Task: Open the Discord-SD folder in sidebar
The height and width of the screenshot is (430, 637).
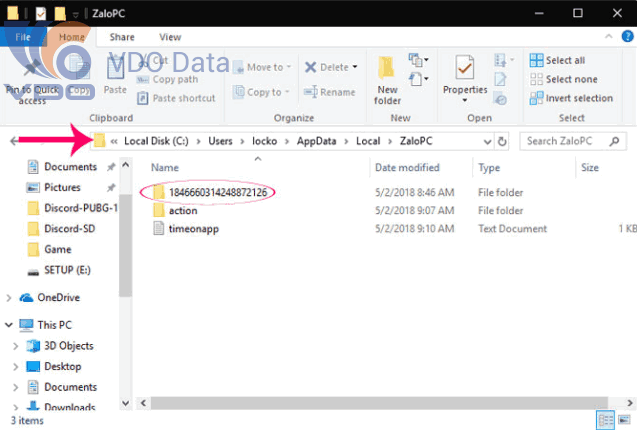Action: [61, 229]
